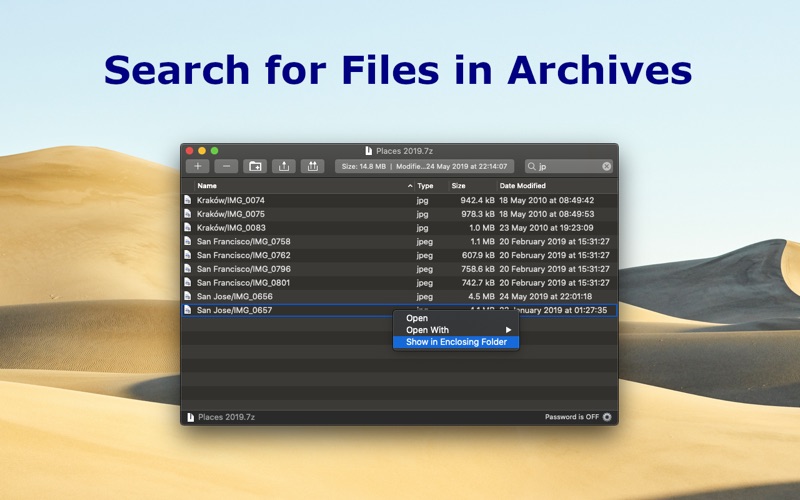This screenshot has height=500, width=800.
Task: Choose Open from the context menu
Action: [417, 318]
